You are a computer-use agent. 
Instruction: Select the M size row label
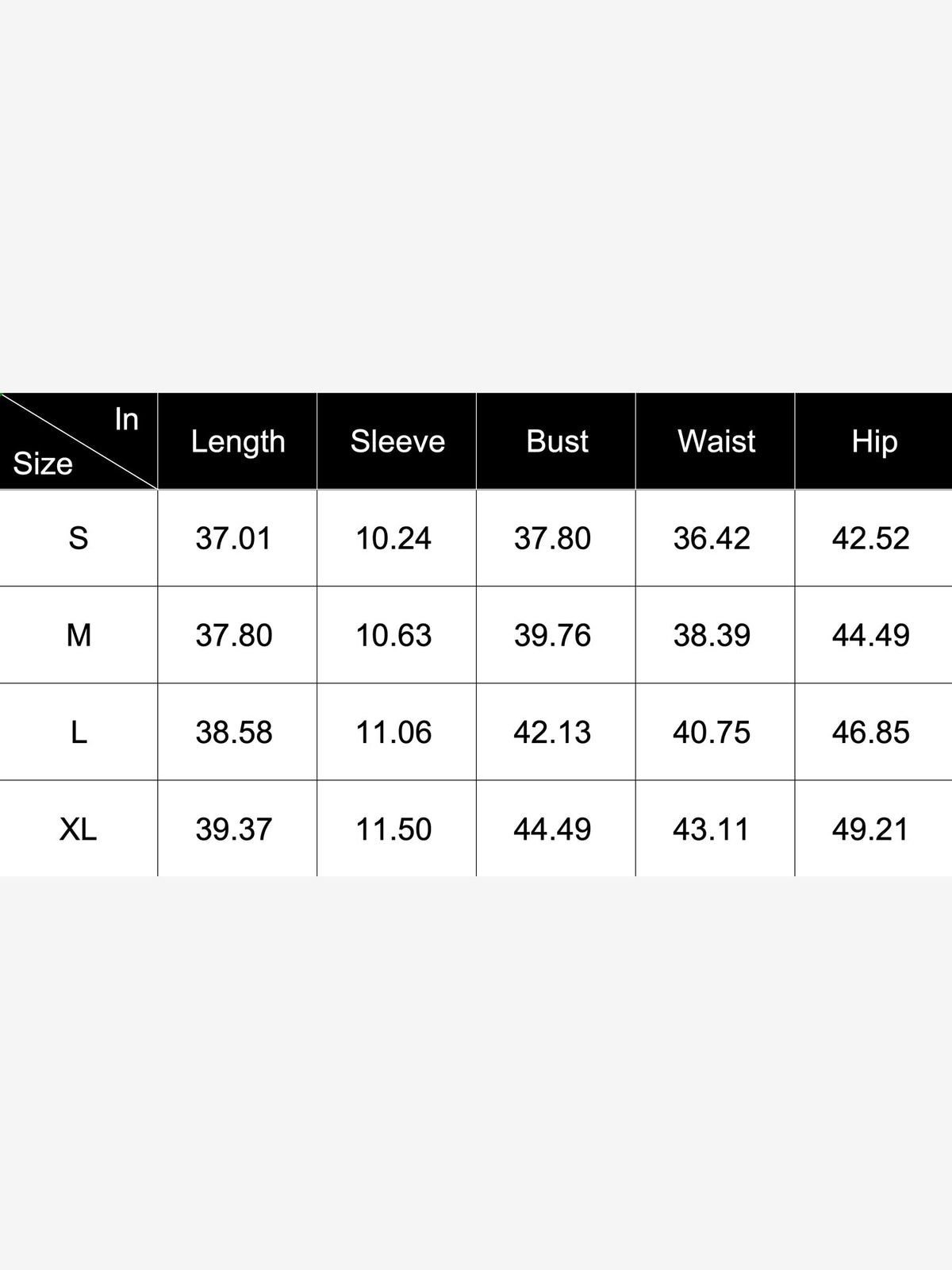79,635
